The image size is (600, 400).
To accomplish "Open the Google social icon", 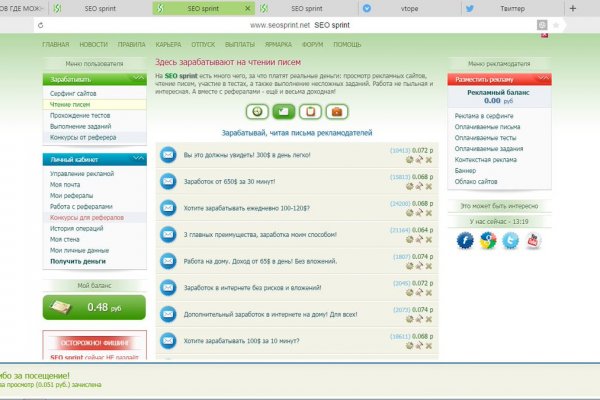I will (x=488, y=240).
